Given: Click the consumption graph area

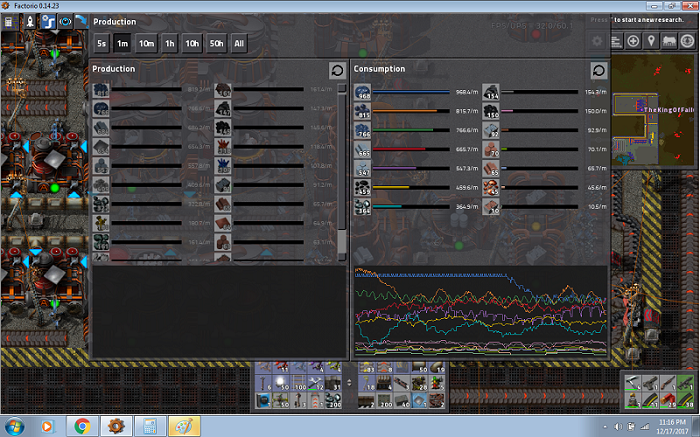Looking at the screenshot, I should point(480,311).
